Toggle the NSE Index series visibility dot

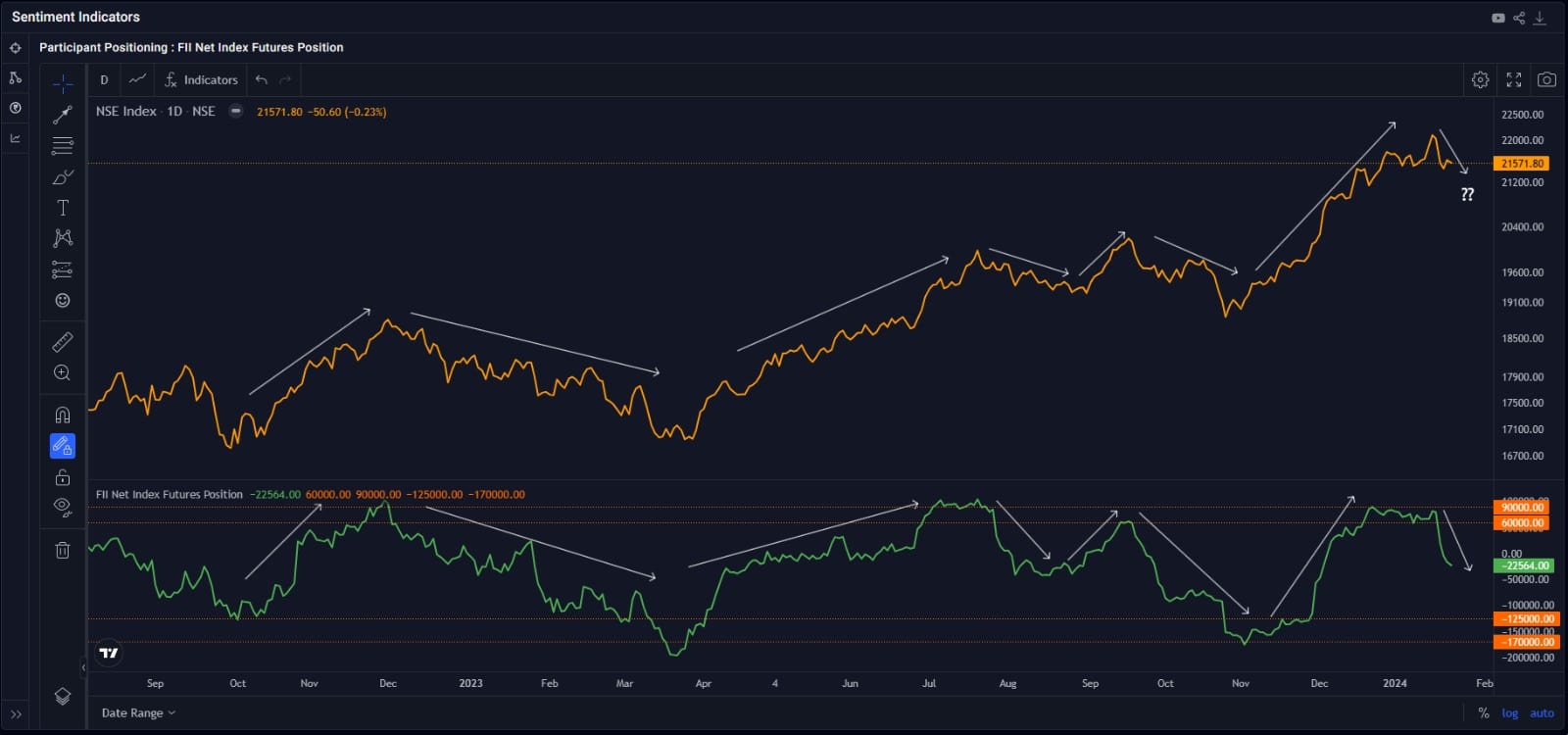click(x=235, y=111)
